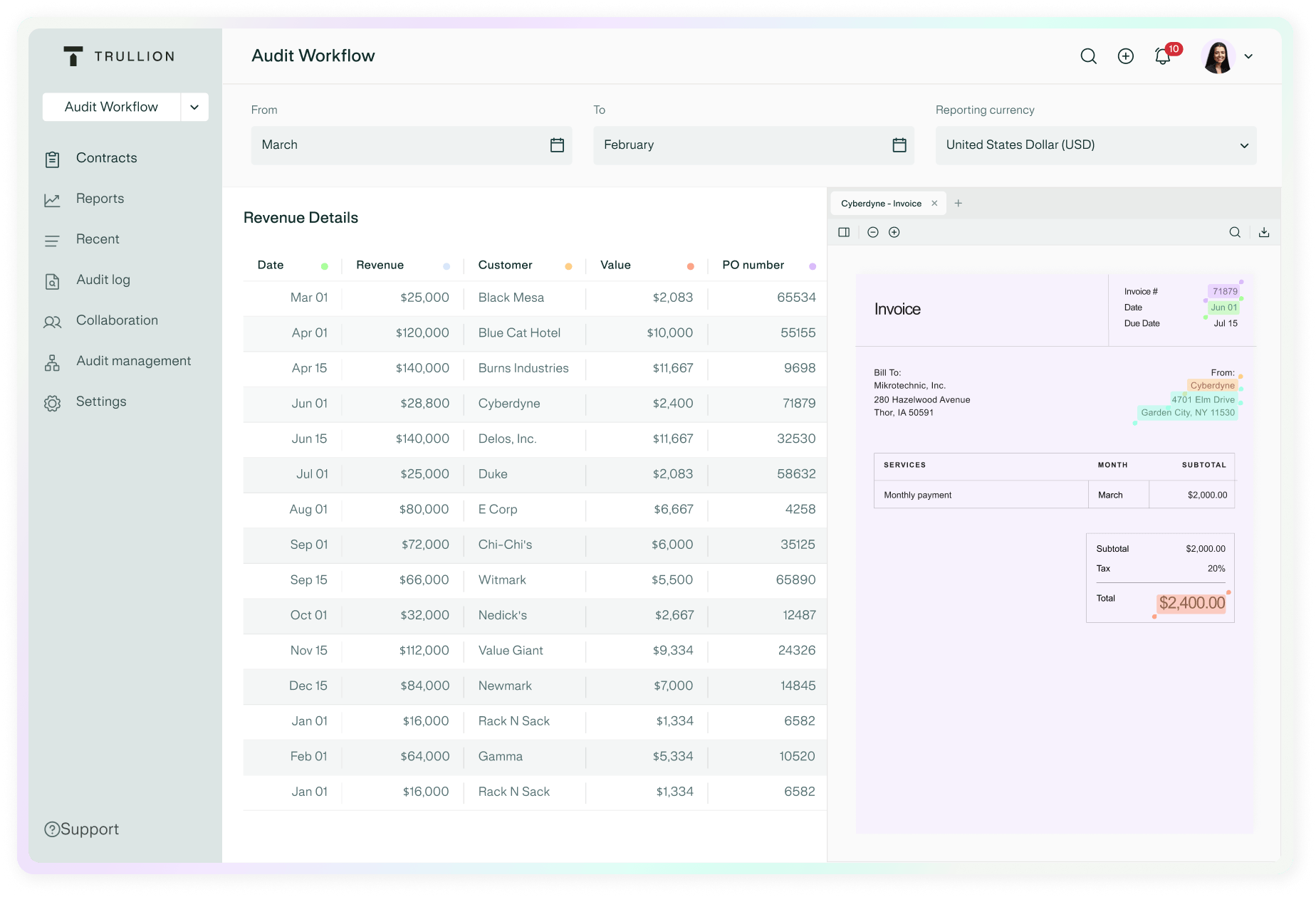Open the Audit Workflow dropdown arrow
1316x897 pixels.
point(194,107)
